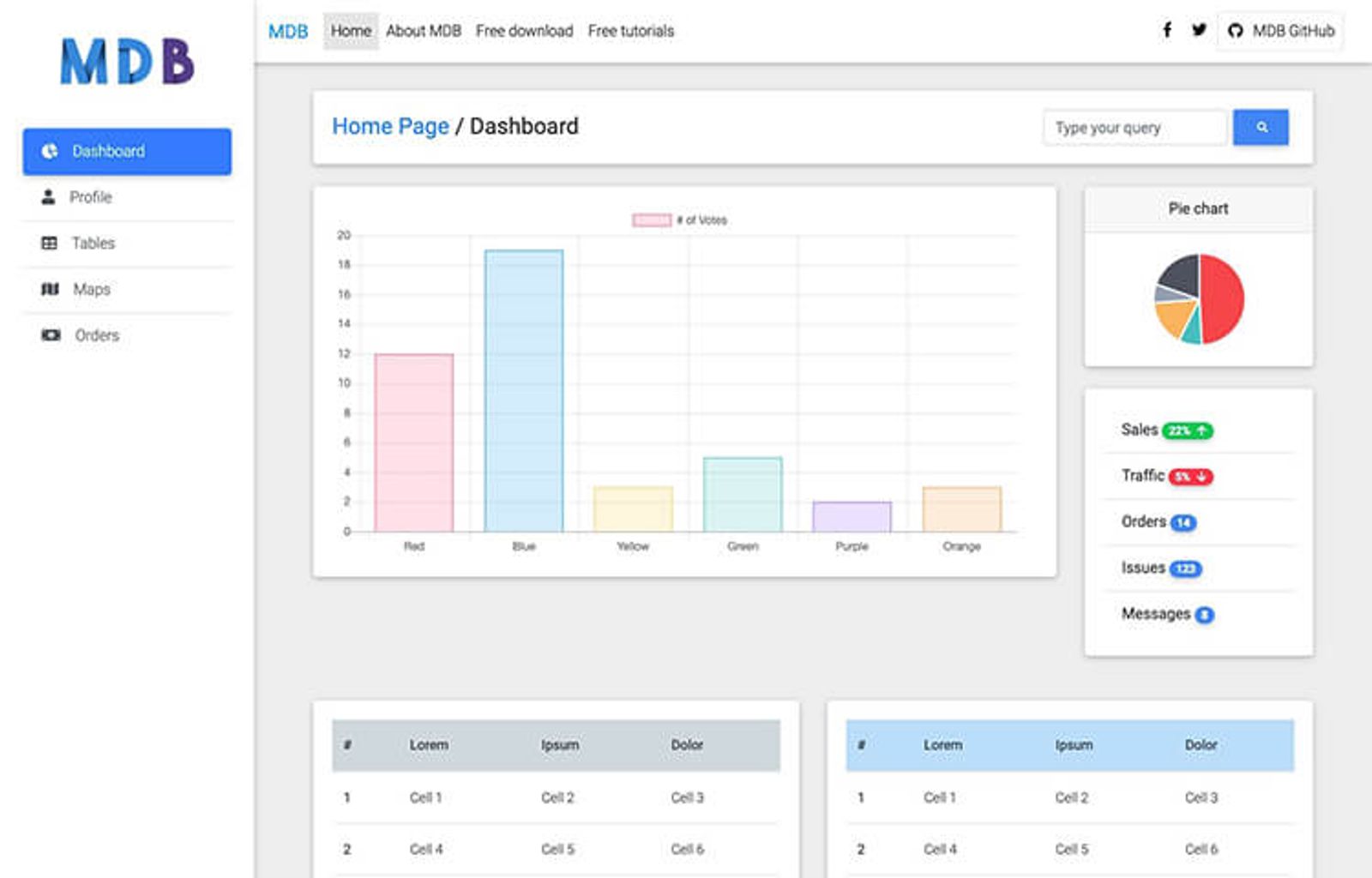The image size is (1372, 878).
Task: Open the Free tutorials navbar link
Action: point(631,31)
